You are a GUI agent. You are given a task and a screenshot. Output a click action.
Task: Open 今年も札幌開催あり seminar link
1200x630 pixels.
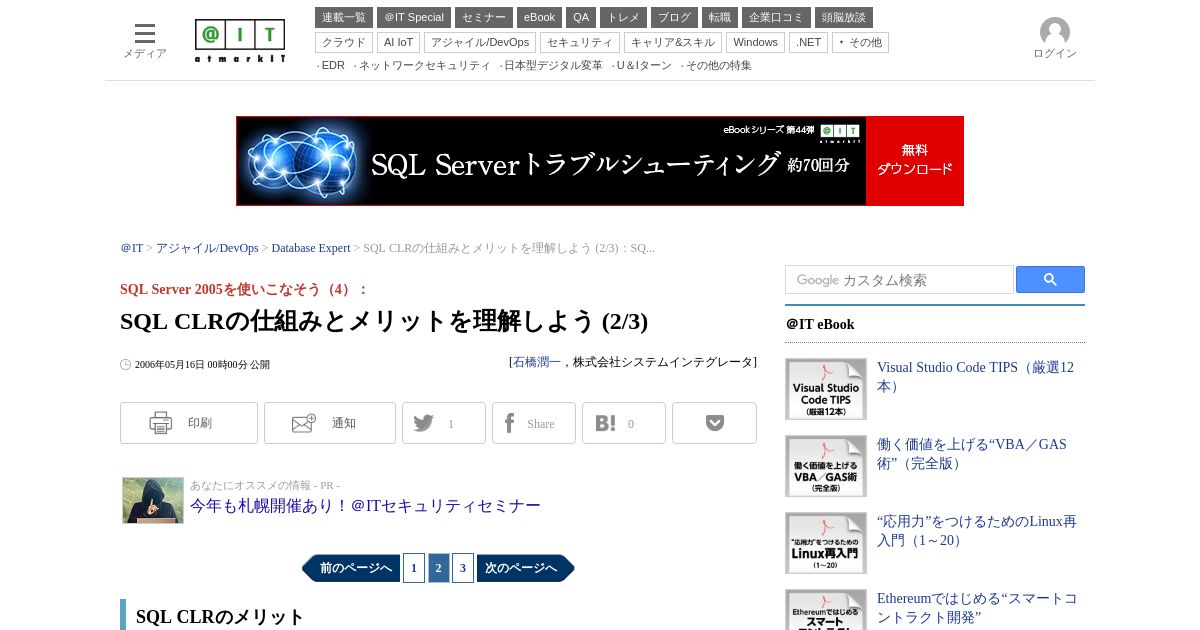365,506
